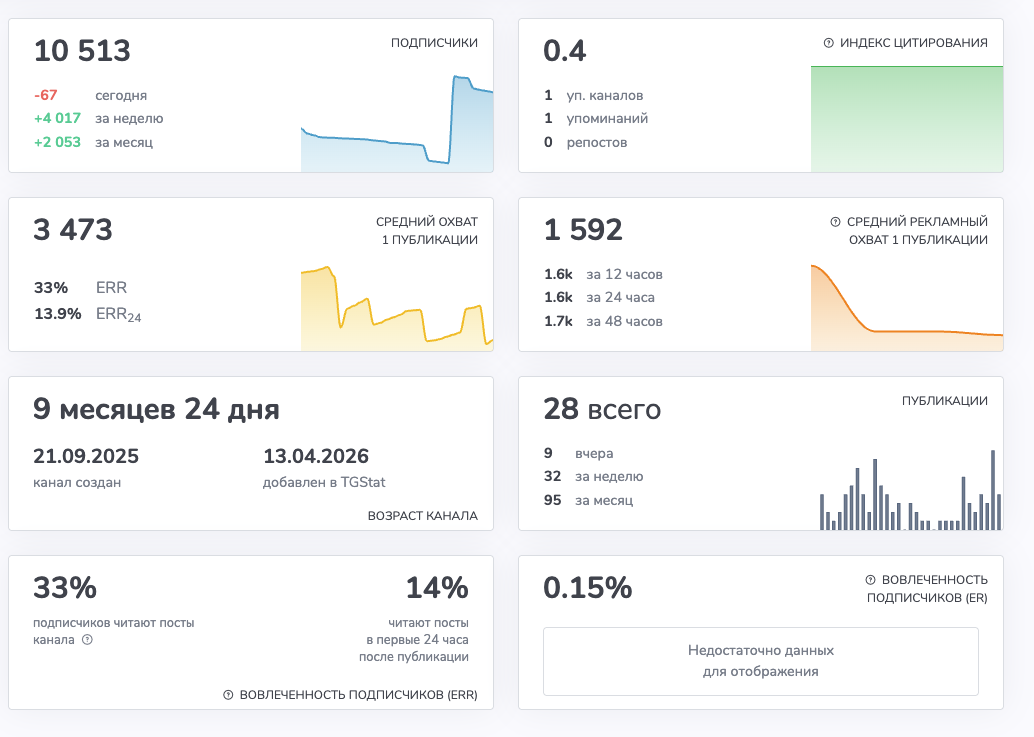
Task: Click the help icon beside ИНДЕКС ЦИТИРОВАНИЯ
Action: (x=828, y=43)
